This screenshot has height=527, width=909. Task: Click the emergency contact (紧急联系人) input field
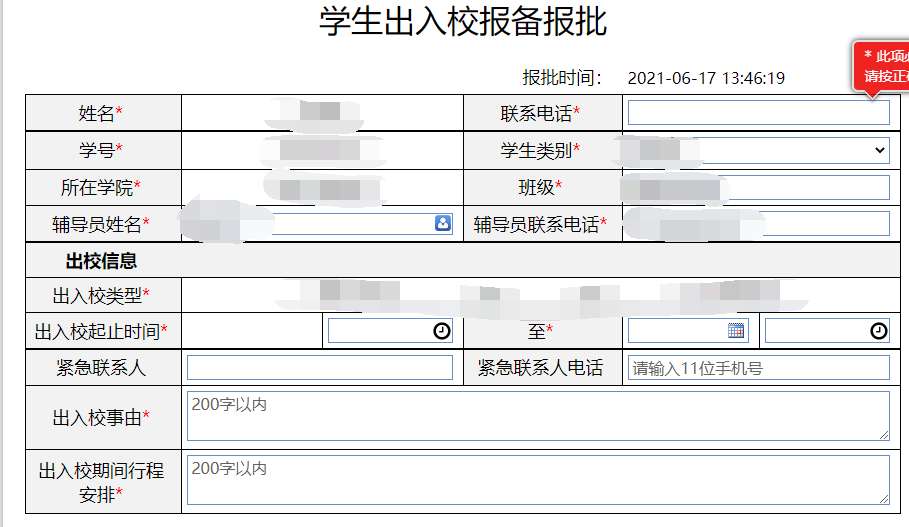click(x=319, y=368)
